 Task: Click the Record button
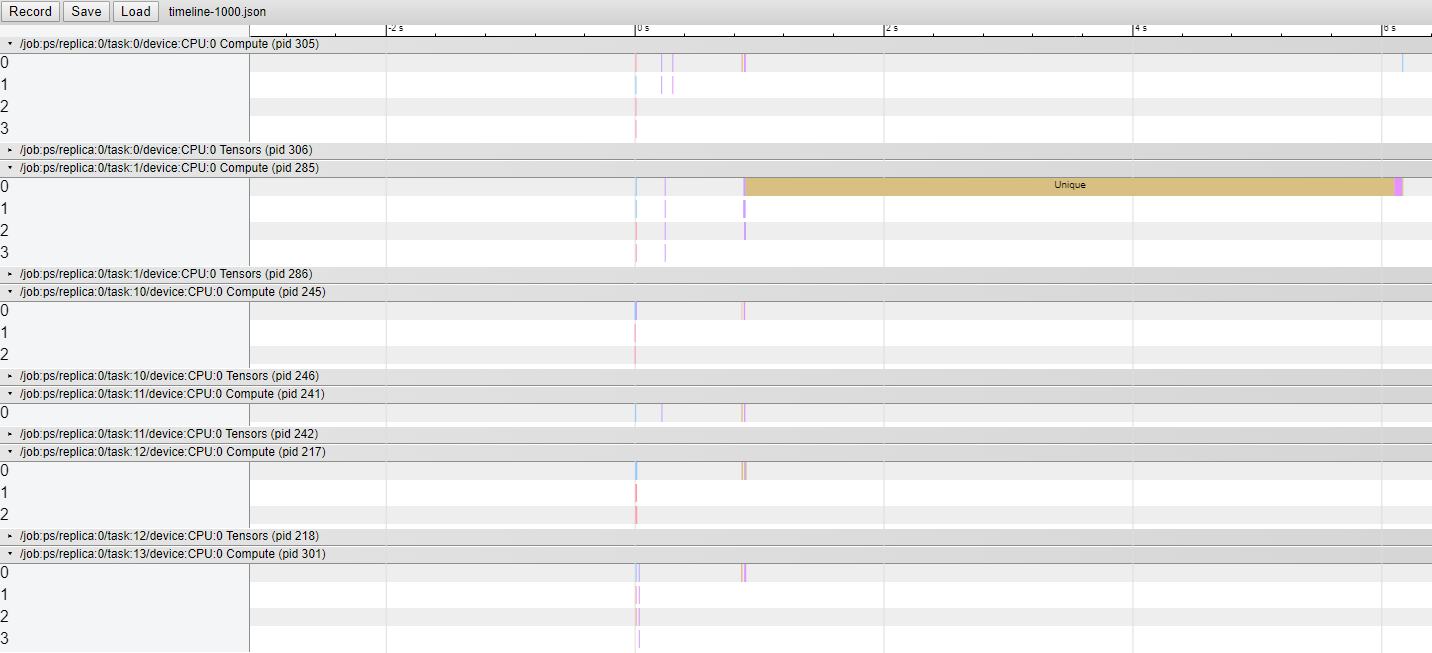[x=30, y=11]
